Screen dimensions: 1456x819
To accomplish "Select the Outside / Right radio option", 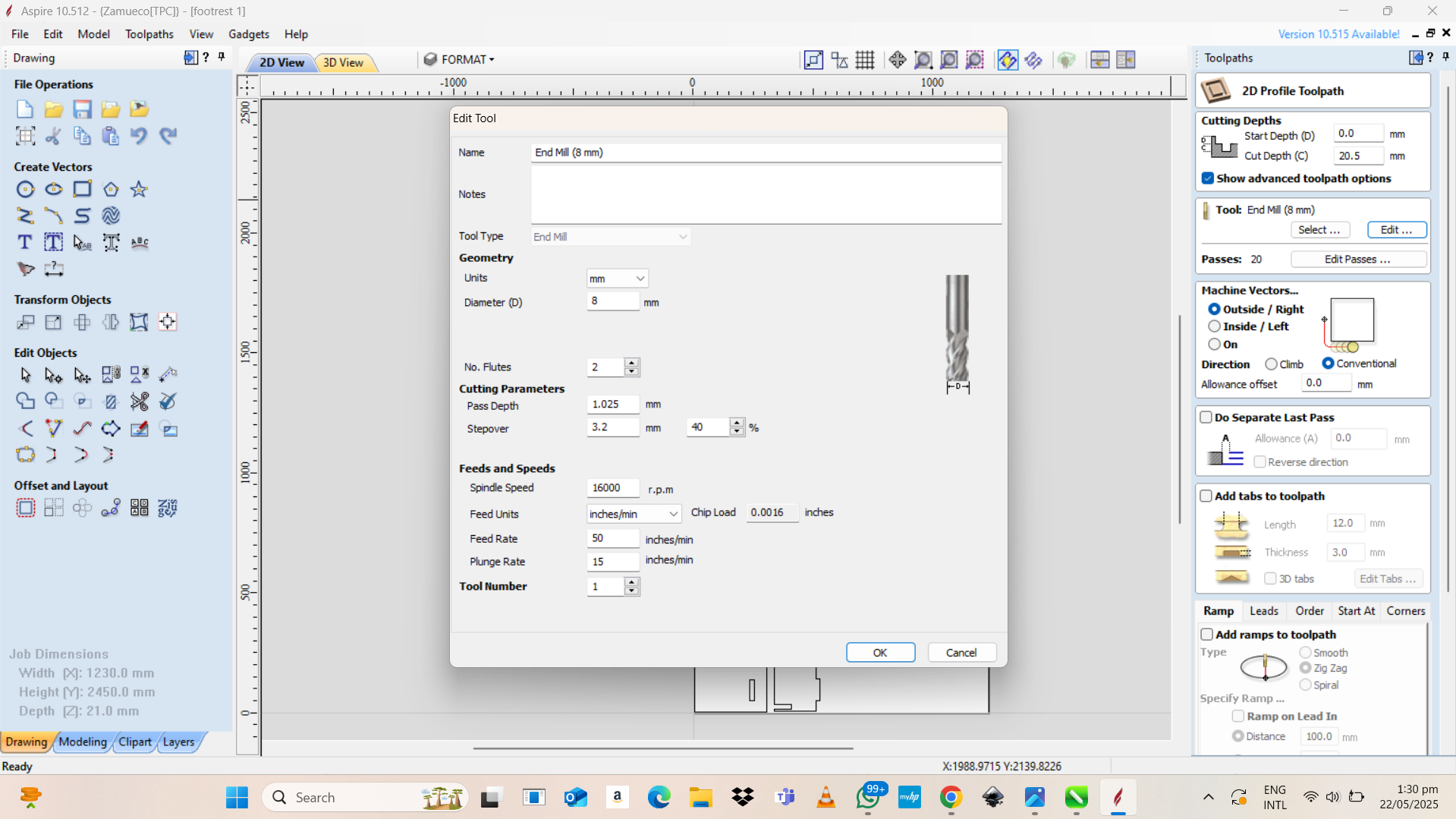I will (1214, 309).
